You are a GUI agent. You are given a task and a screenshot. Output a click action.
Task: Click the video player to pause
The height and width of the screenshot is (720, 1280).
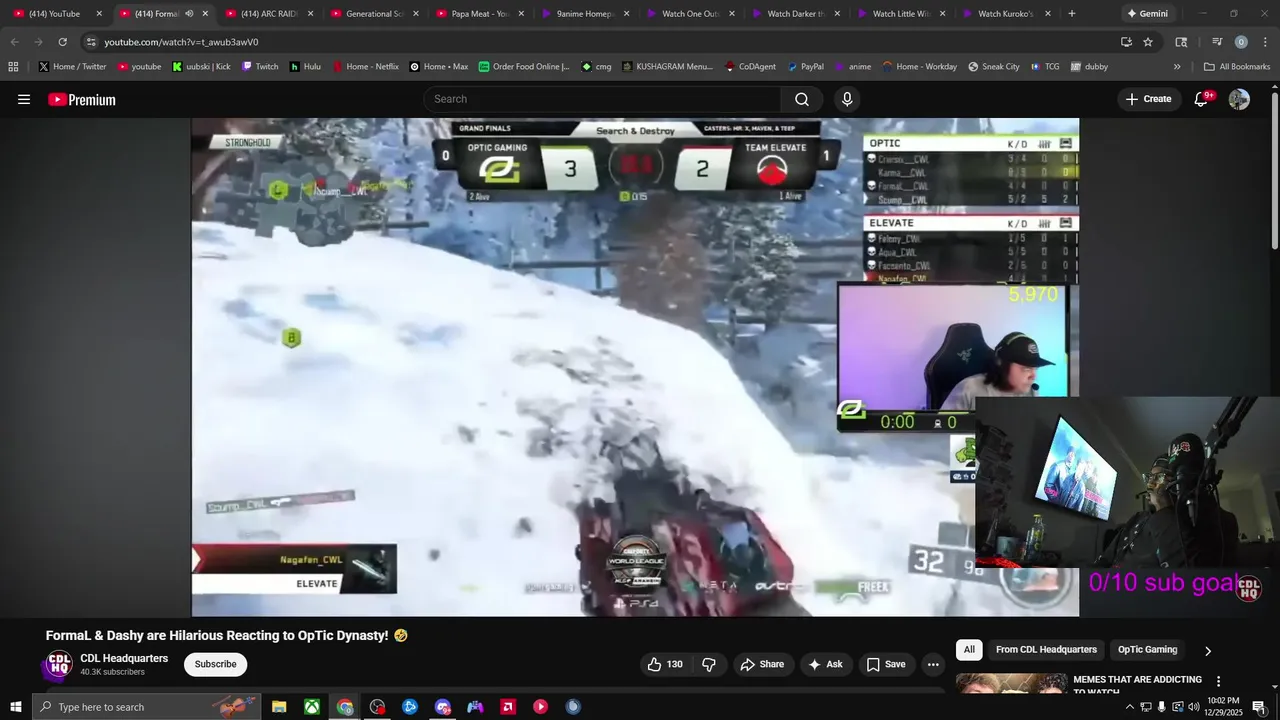point(635,367)
